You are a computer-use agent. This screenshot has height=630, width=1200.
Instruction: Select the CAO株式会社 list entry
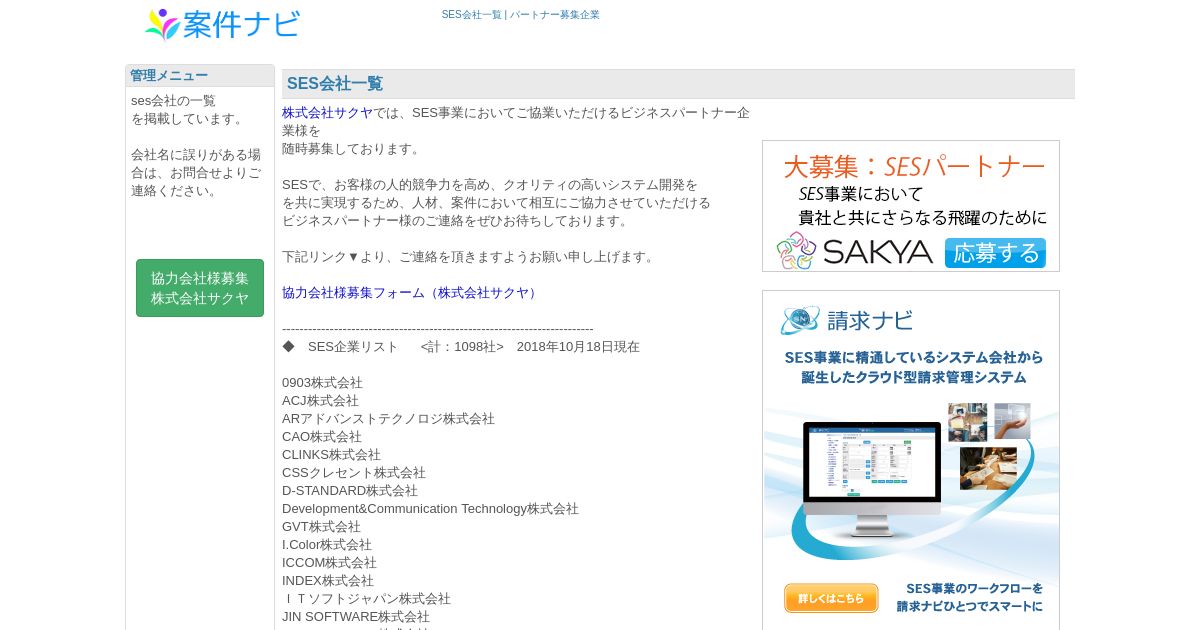pyautogui.click(x=322, y=437)
